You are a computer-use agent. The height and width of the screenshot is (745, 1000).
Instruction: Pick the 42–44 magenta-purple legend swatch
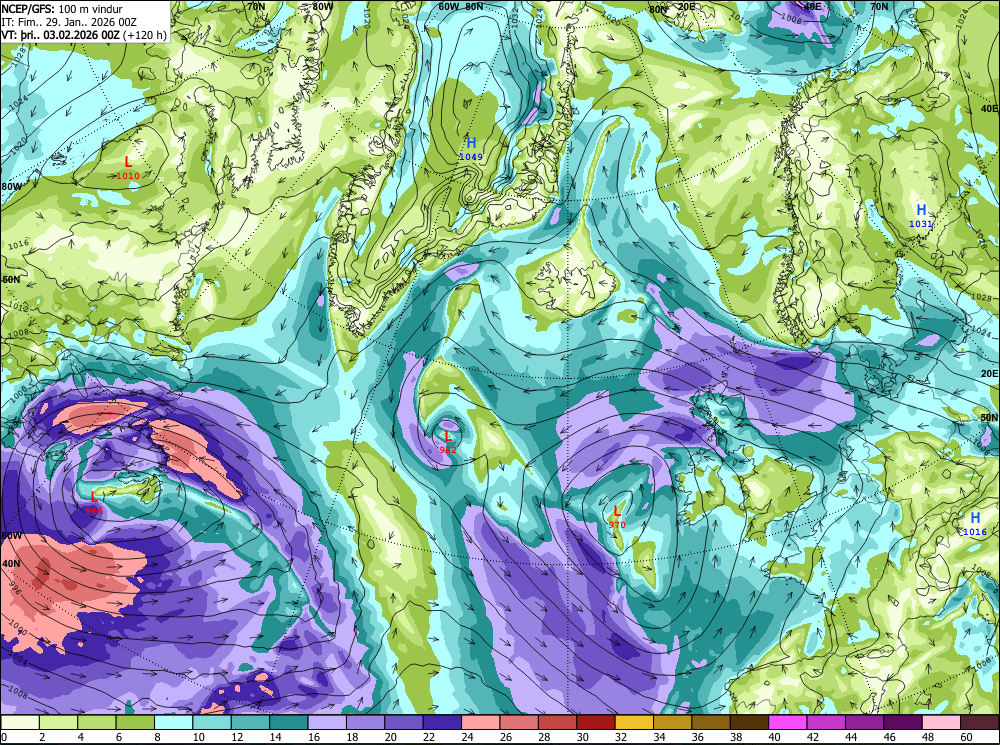[x=827, y=722]
